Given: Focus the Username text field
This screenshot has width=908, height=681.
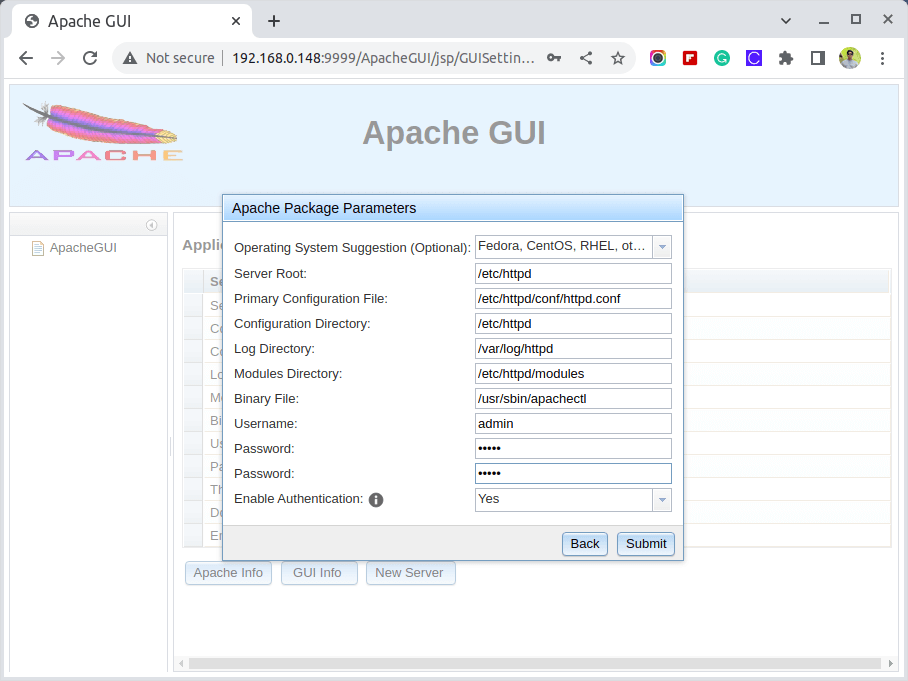Looking at the screenshot, I should (572, 424).
